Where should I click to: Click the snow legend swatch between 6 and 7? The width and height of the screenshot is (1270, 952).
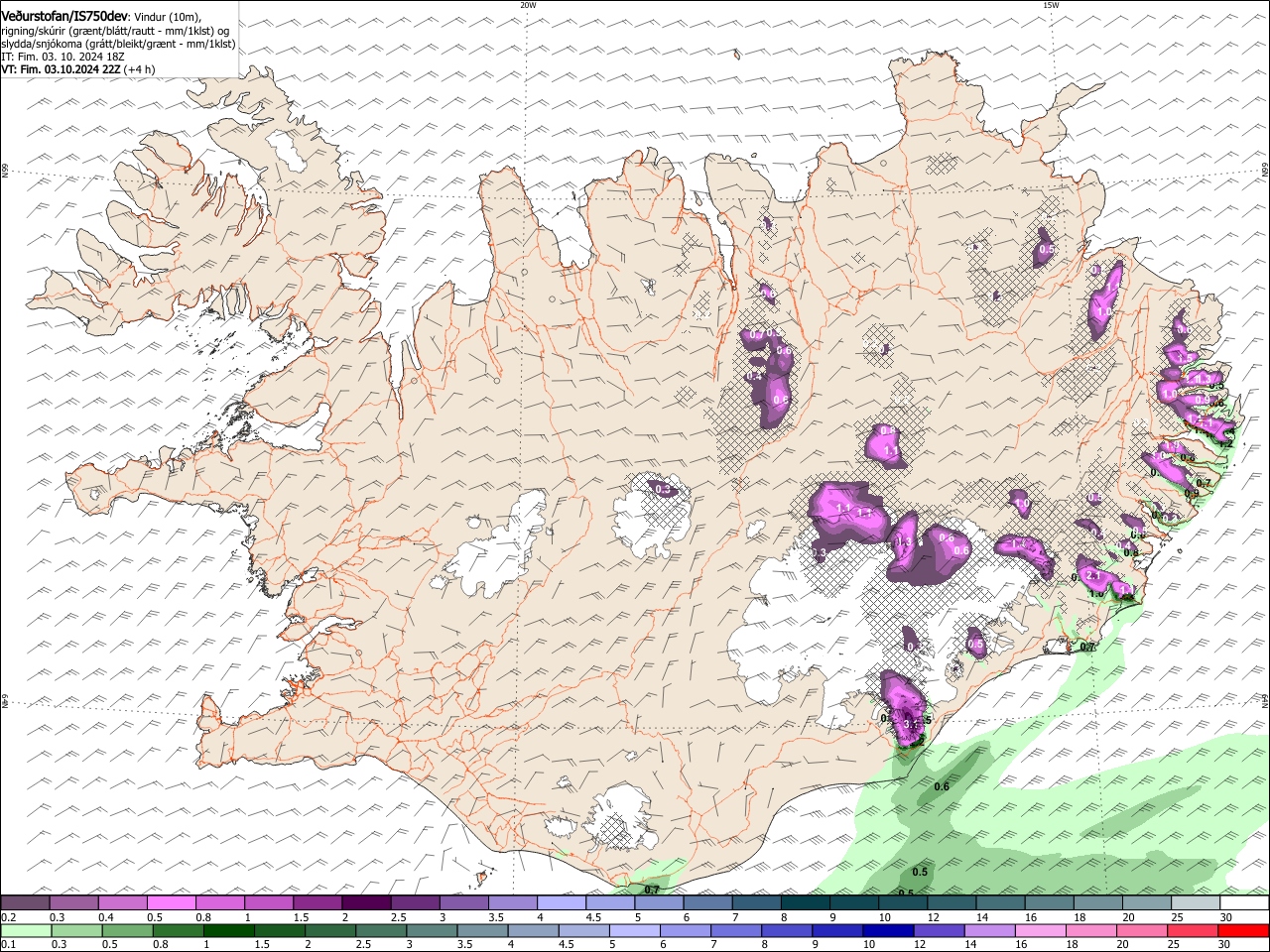(x=706, y=902)
